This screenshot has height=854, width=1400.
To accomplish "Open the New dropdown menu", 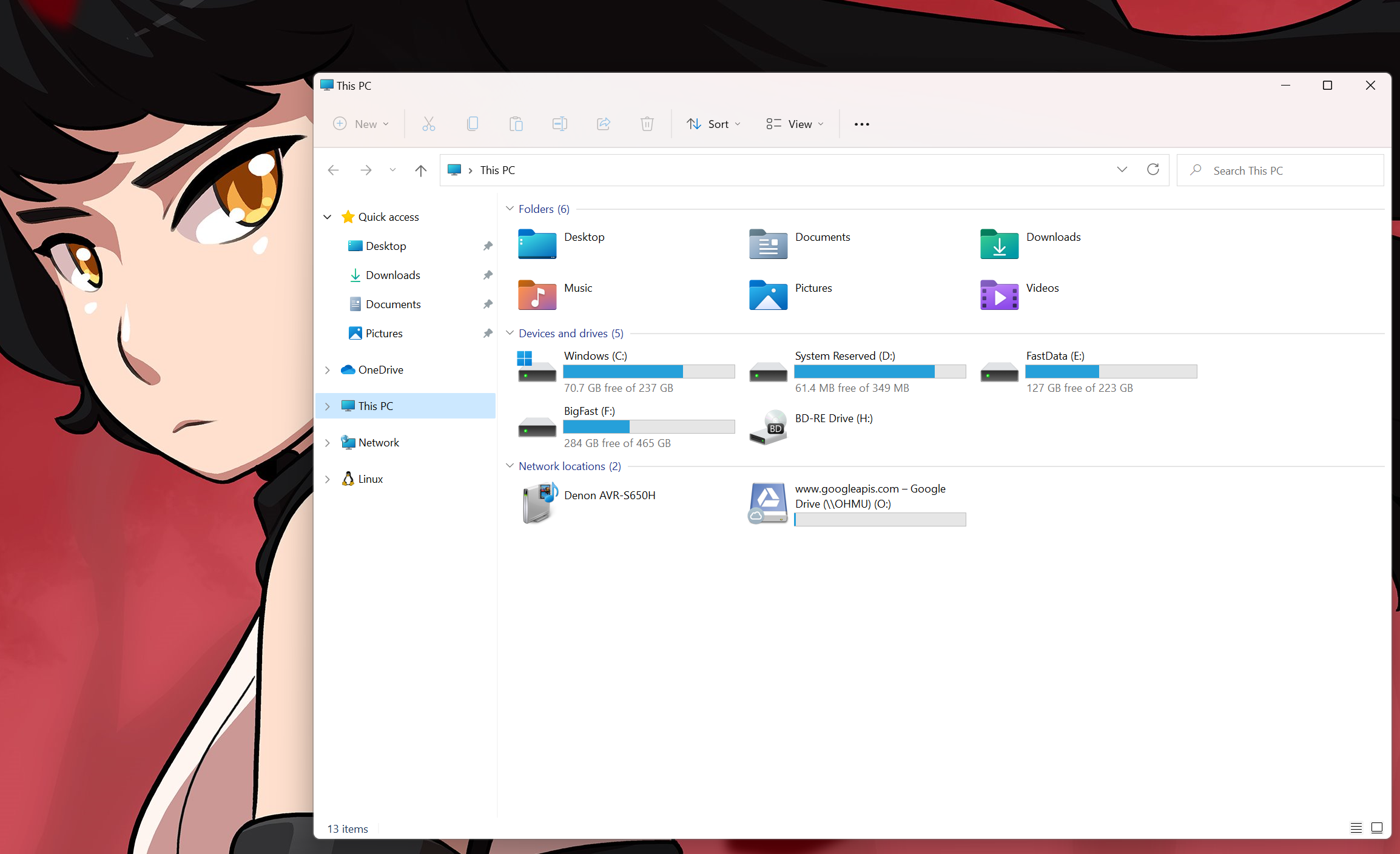I will tap(361, 124).
